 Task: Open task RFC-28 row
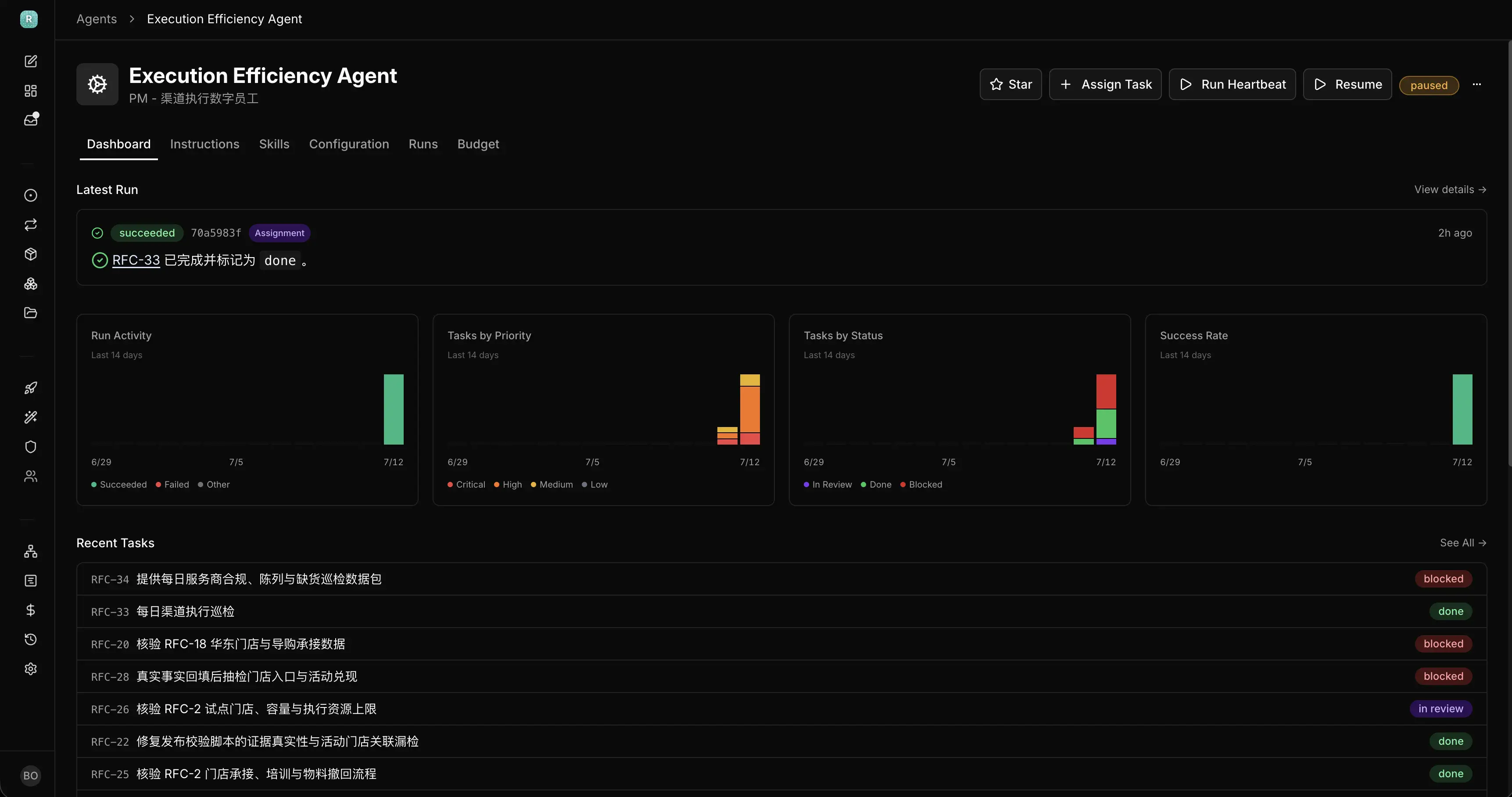781,676
